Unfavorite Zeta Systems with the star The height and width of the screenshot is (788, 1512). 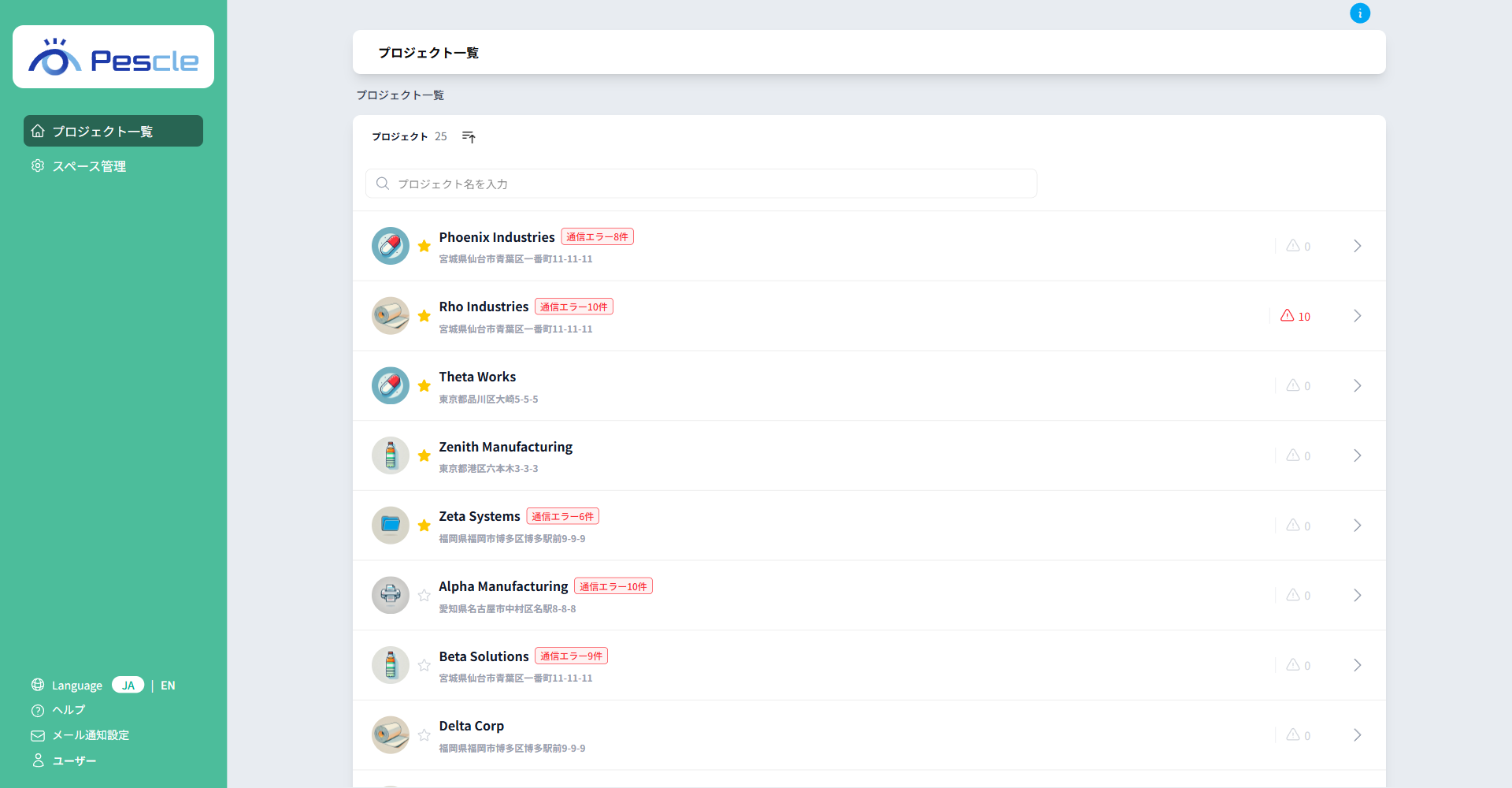click(424, 526)
